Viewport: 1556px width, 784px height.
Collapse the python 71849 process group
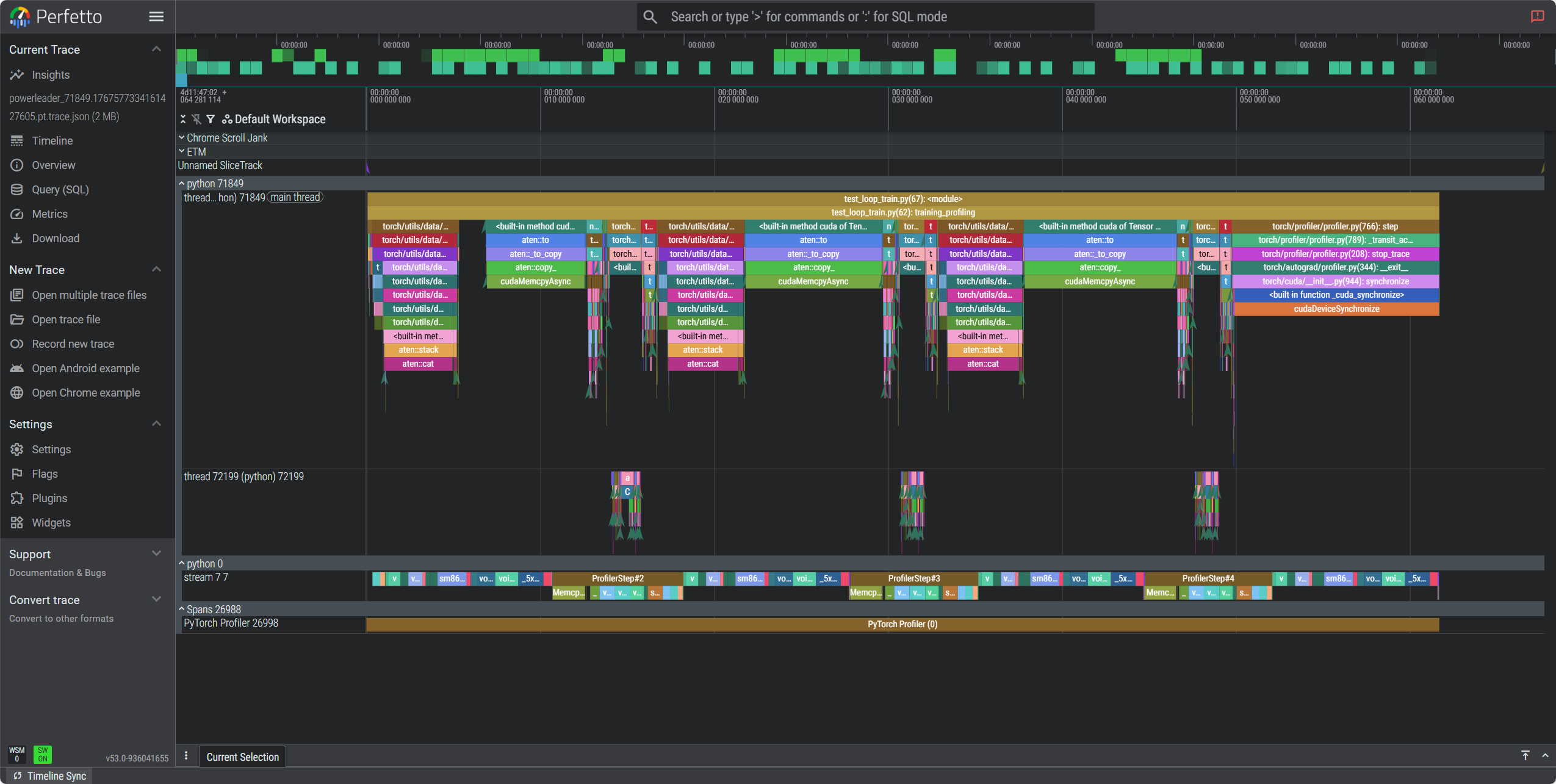[182, 184]
